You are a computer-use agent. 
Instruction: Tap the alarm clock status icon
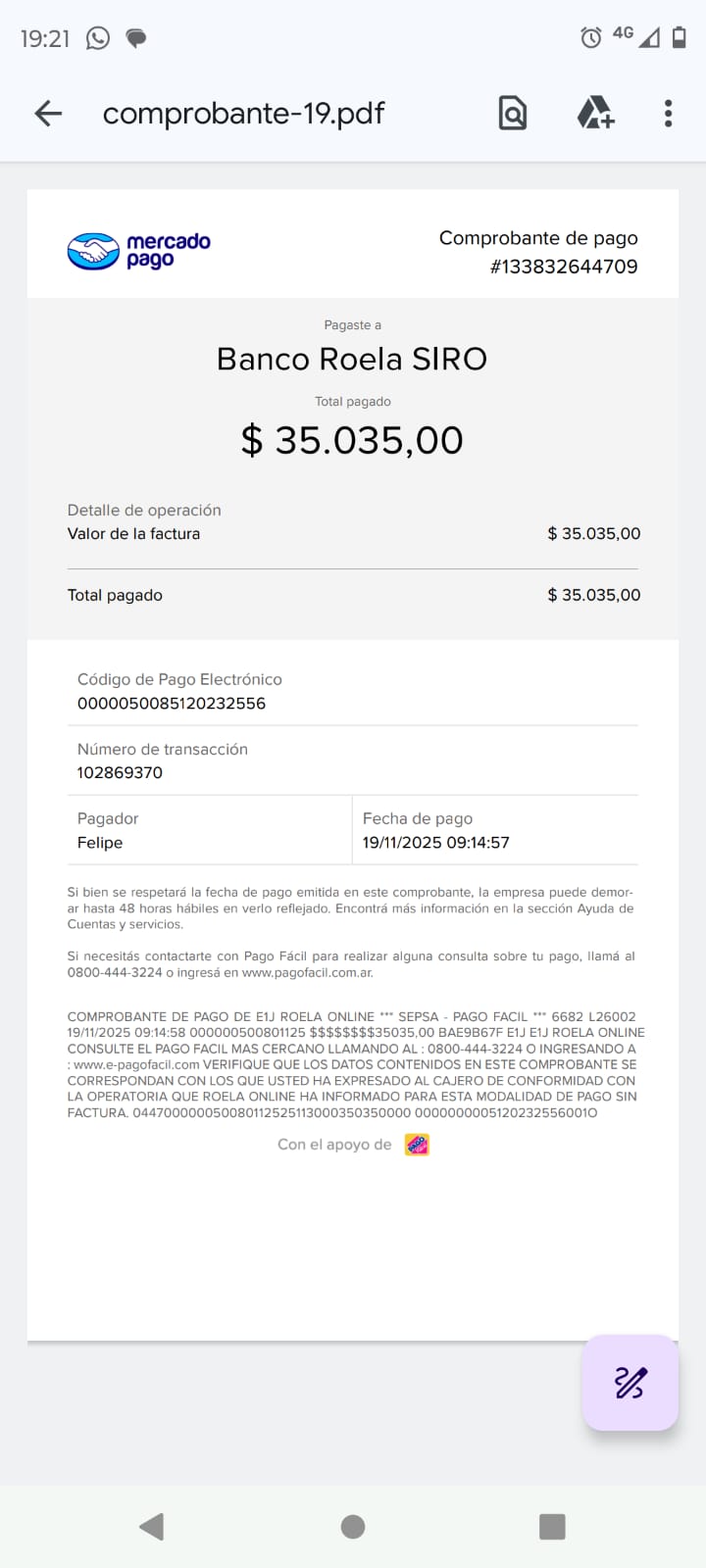(591, 38)
